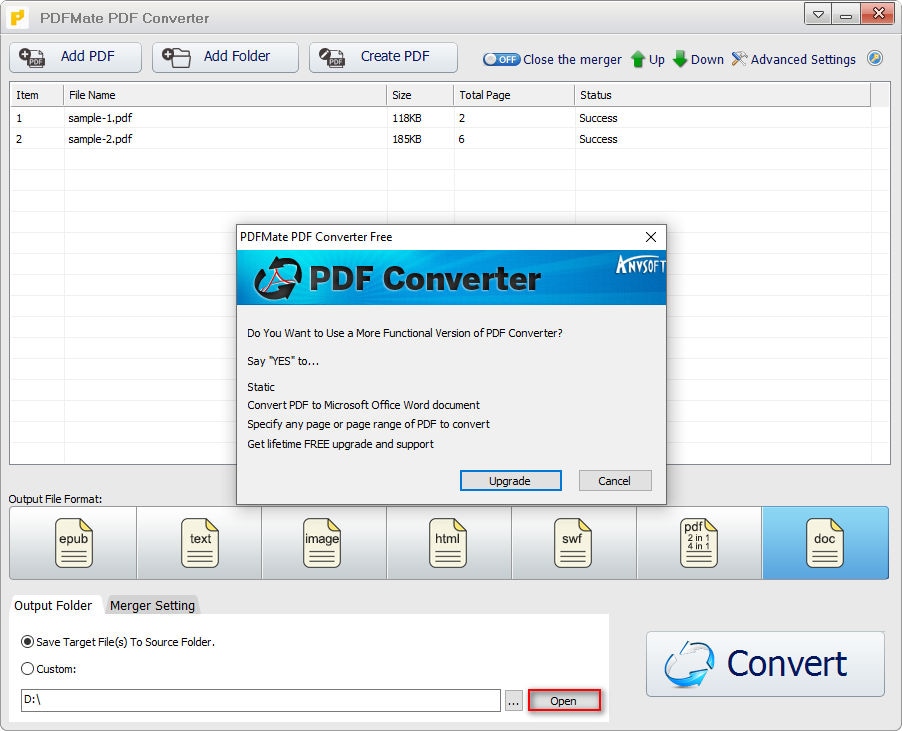Open folder browse ellipsis button
Screen dimensions: 902x731
tap(514, 701)
